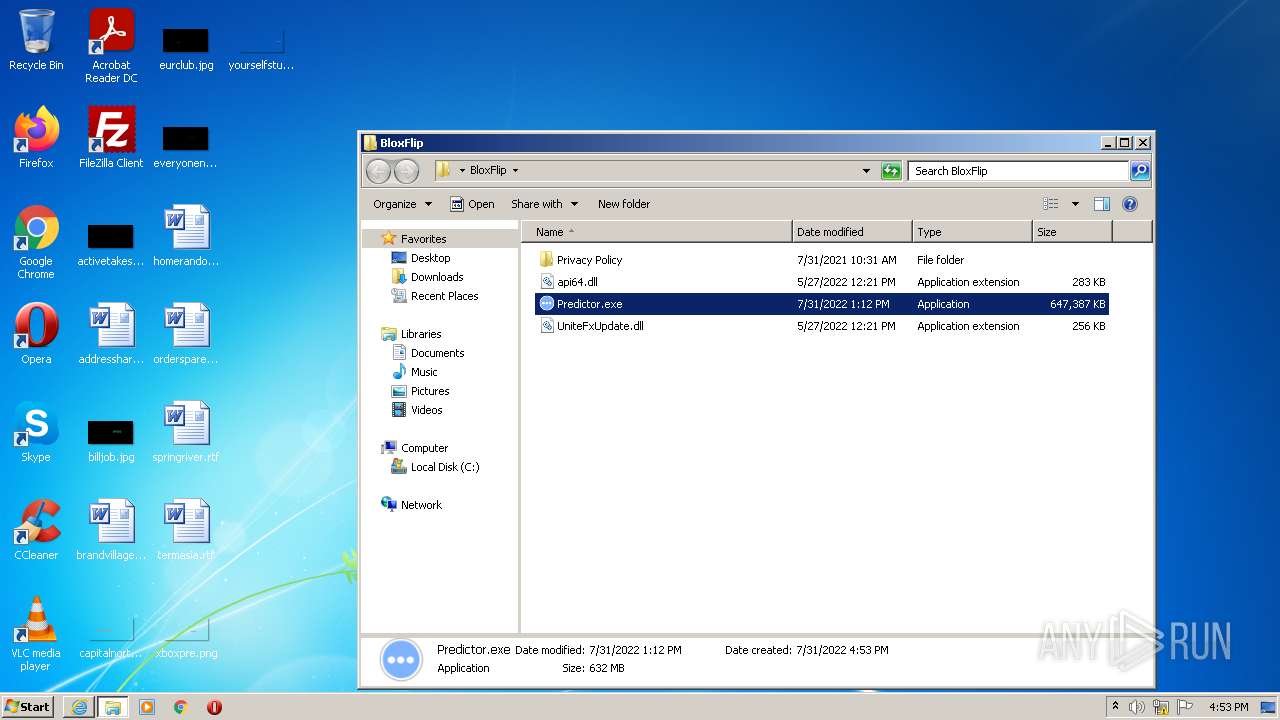Select the UniteFxUpdate.dll file
Image resolution: width=1280 pixels, height=720 pixels.
(x=600, y=326)
